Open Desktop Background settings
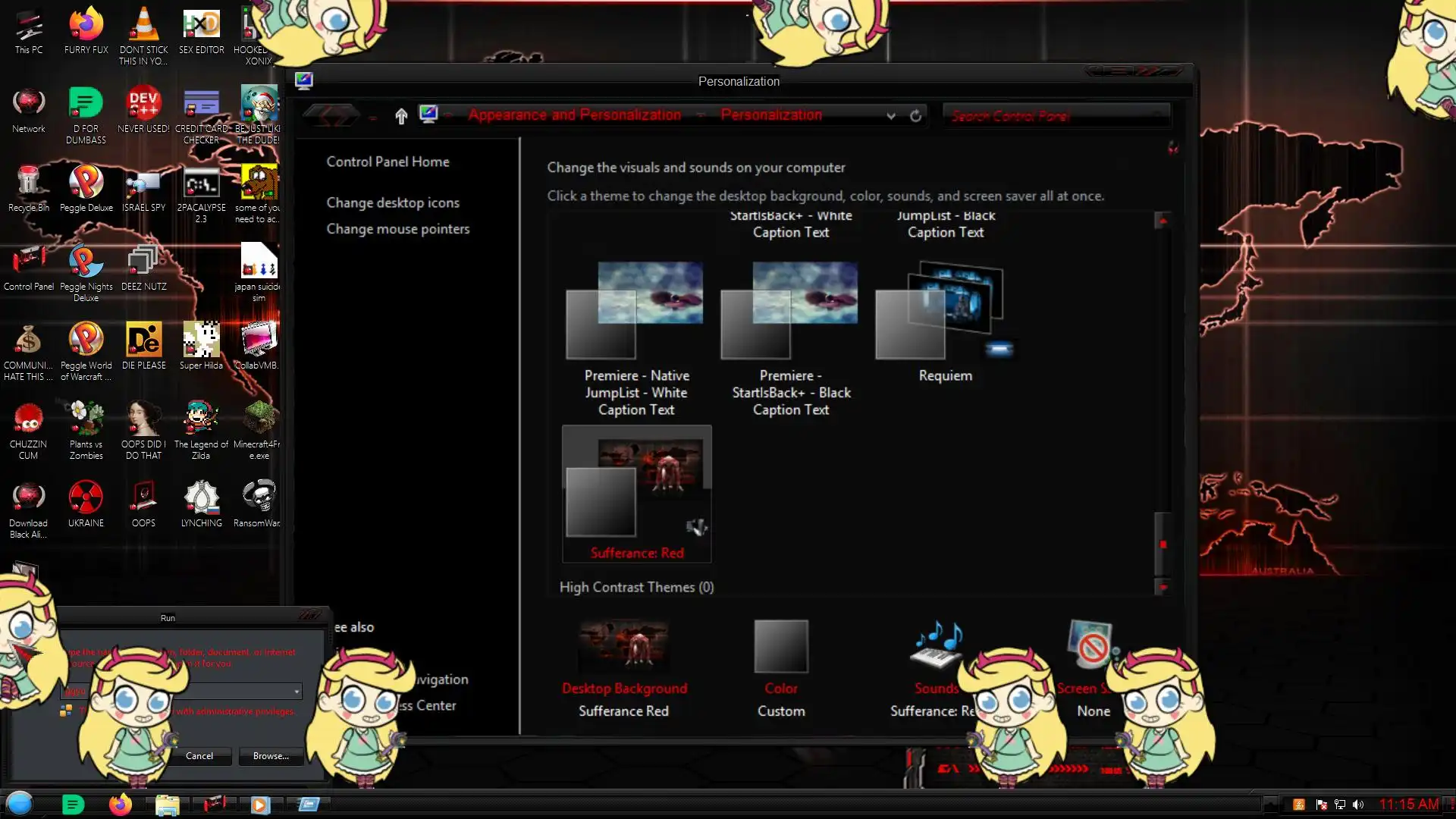 [x=623, y=646]
